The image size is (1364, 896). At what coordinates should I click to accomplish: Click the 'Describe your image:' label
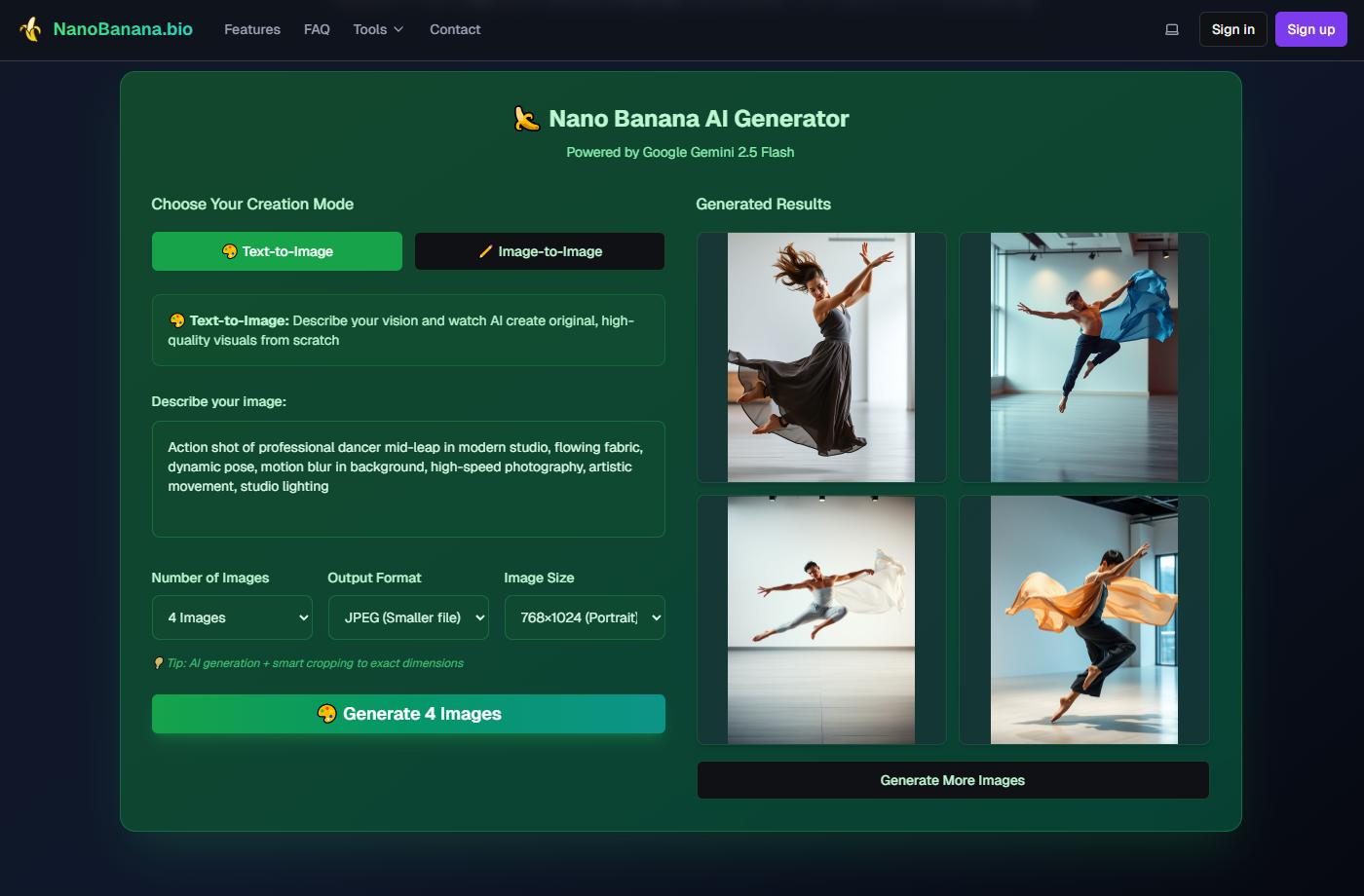click(x=219, y=401)
